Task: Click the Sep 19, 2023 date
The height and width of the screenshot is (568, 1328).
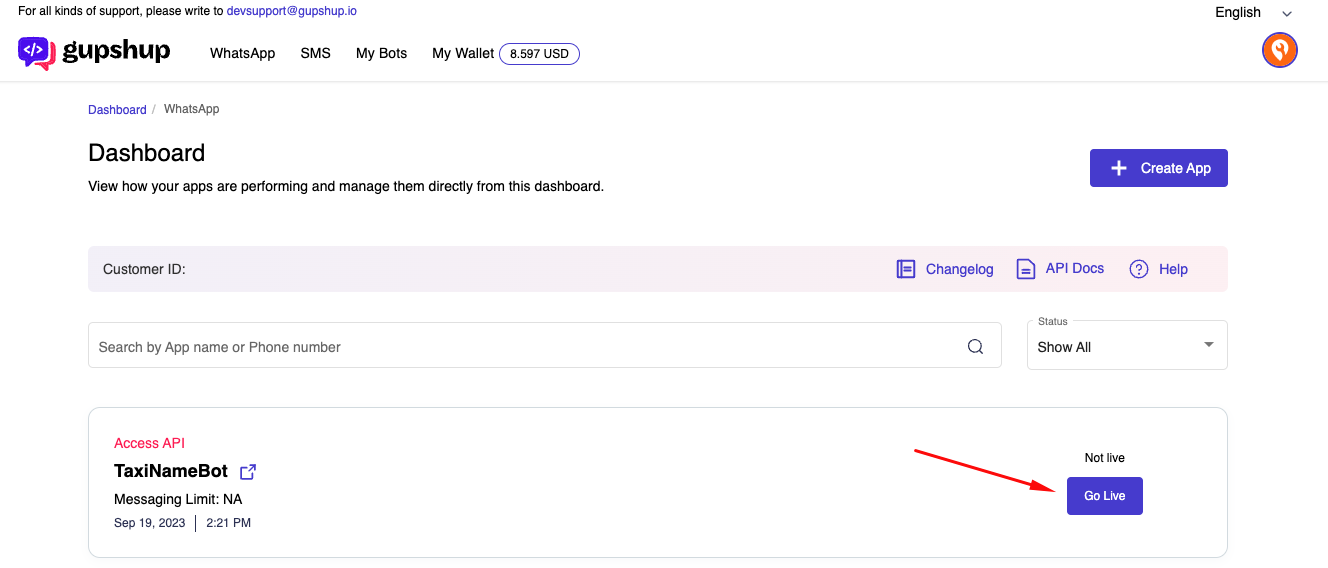Action: coord(150,523)
